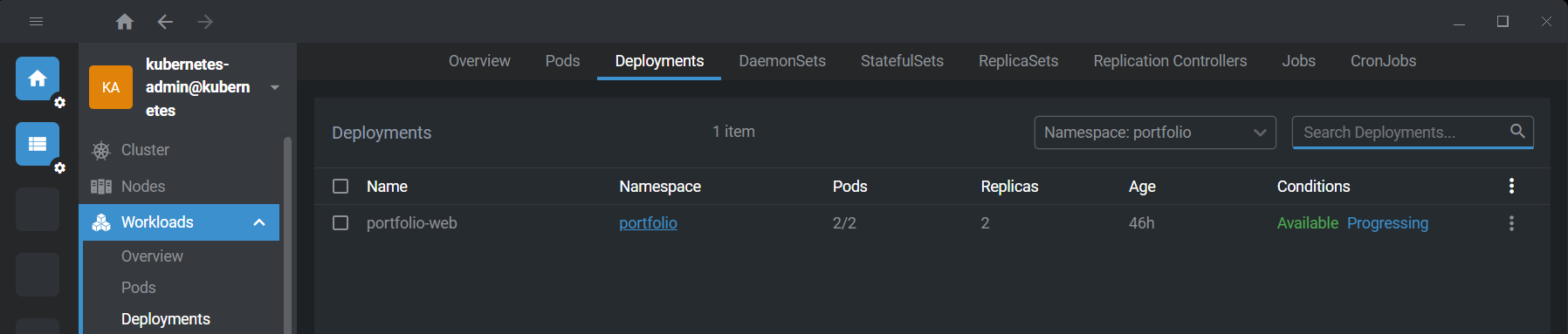Viewport: 1568px width, 334px height.
Task: Click the 46h age value
Action: click(1141, 223)
